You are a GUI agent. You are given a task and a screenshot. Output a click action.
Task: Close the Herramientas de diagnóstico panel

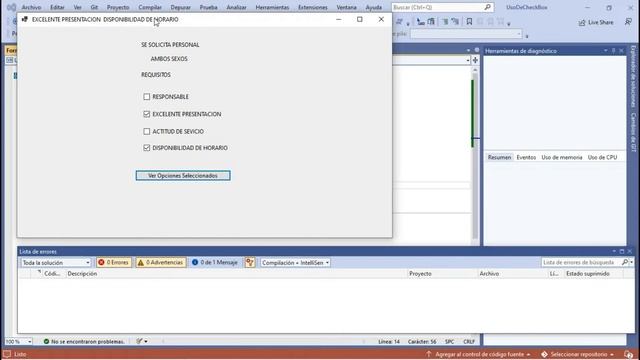[621, 51]
